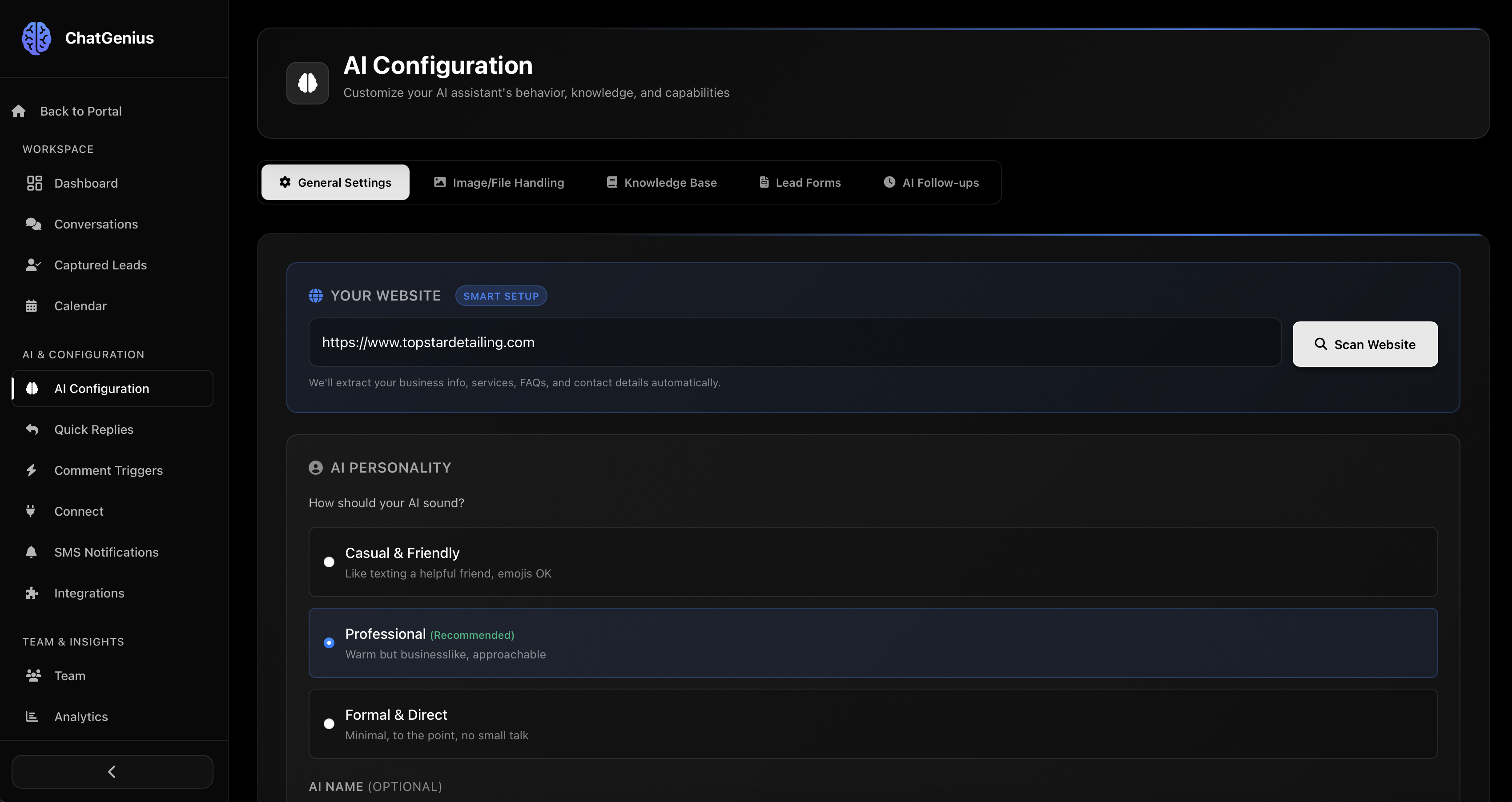
Task: Select the Quick Replies icon
Action: [33, 429]
